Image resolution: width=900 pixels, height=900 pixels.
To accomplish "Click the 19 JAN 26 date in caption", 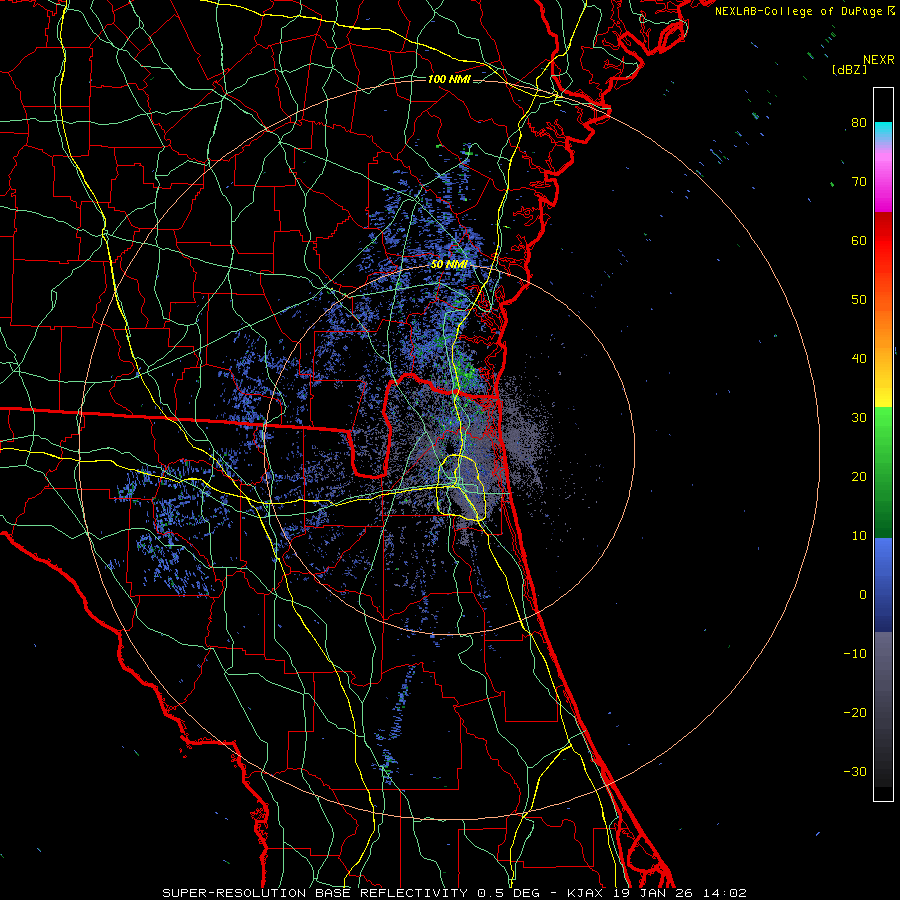I will pos(654,893).
